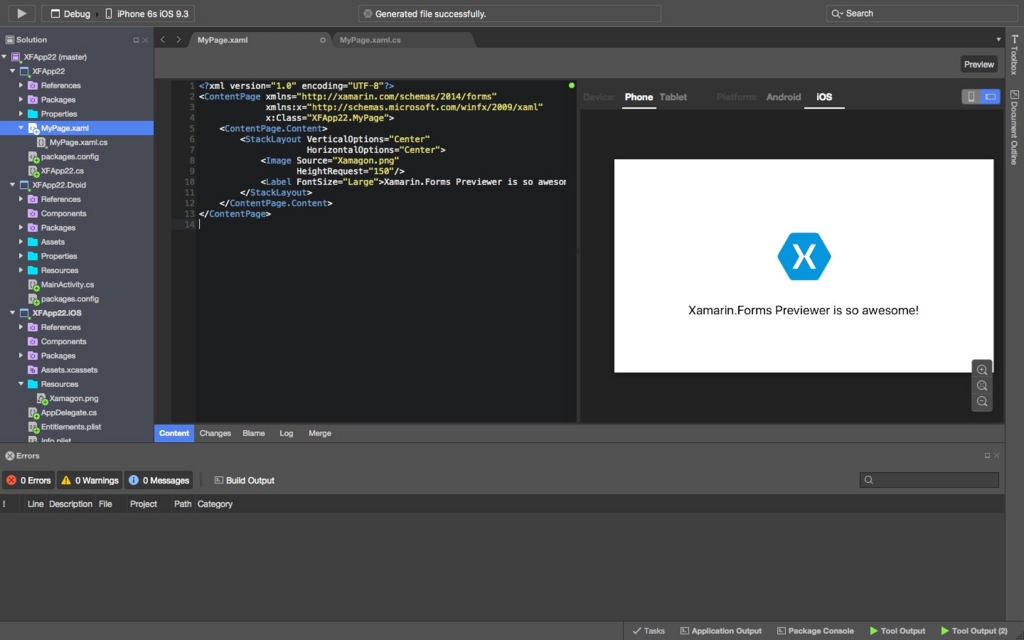1024x640 pixels.
Task: Select MyPage.xaml.cs in solution tree
Action: [x=78, y=142]
